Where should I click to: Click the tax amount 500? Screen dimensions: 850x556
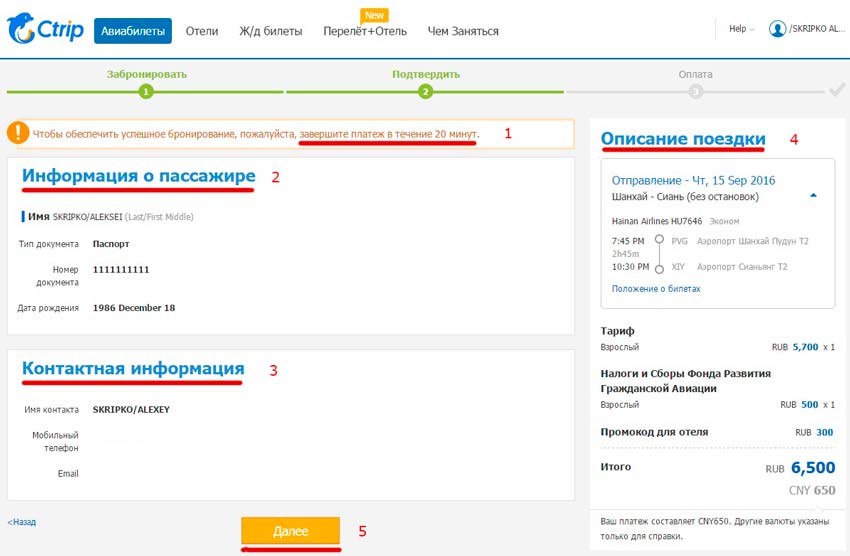click(809, 404)
